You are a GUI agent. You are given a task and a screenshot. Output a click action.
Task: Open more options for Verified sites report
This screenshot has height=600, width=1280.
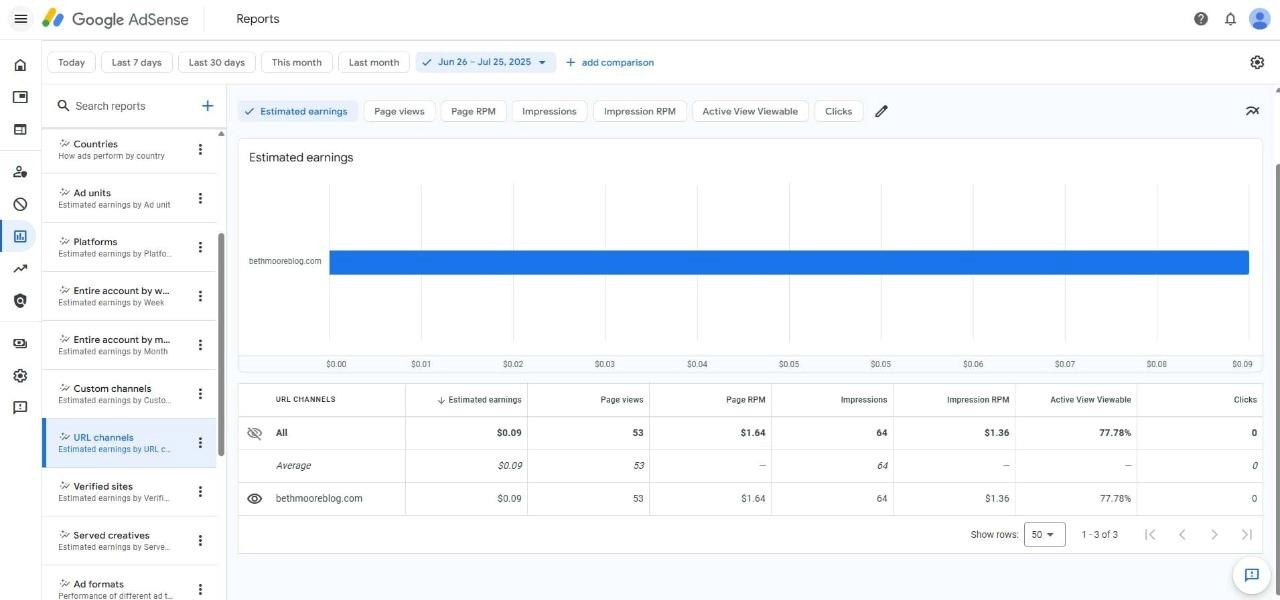pos(200,492)
